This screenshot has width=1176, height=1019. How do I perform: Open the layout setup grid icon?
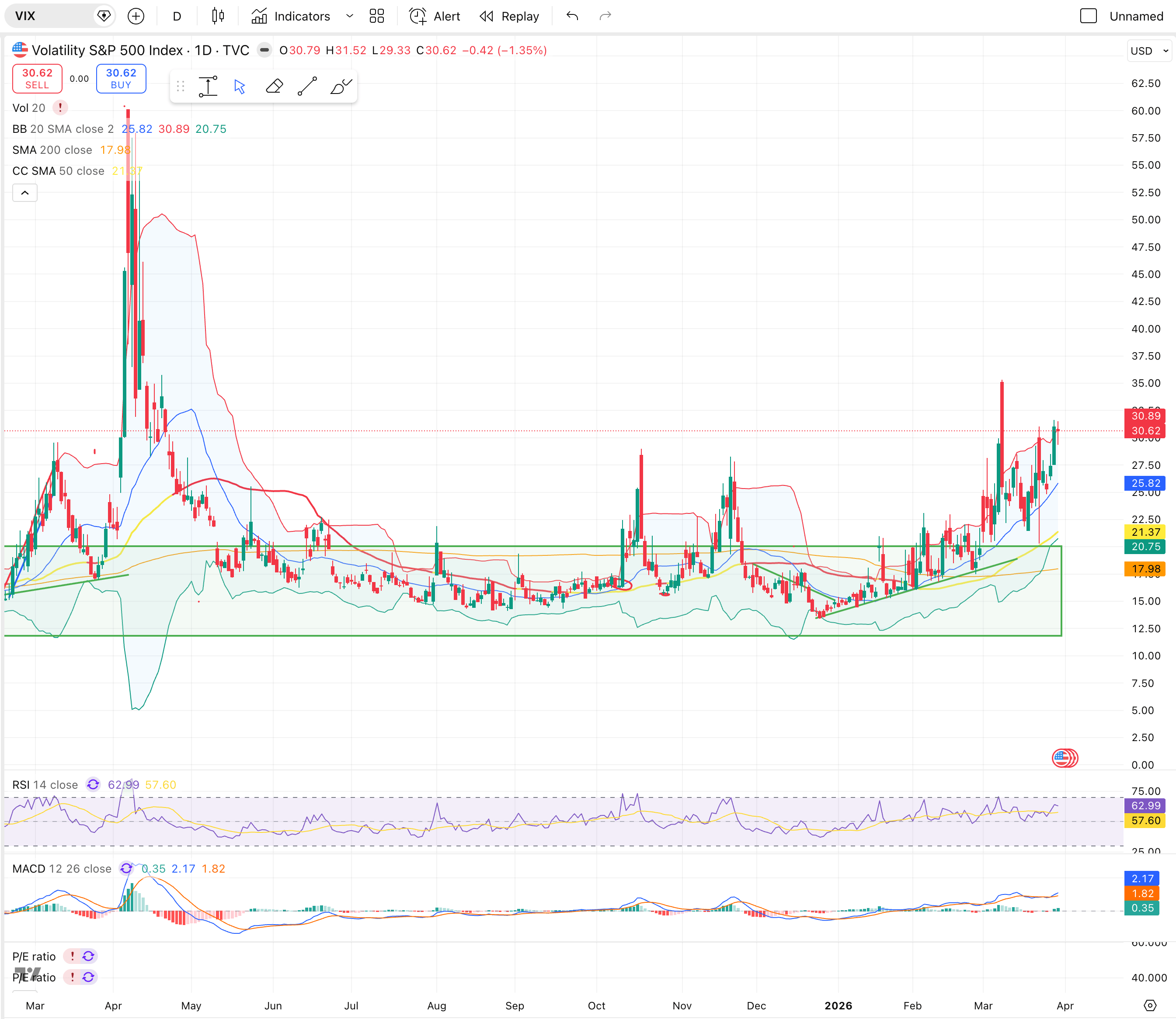click(377, 16)
